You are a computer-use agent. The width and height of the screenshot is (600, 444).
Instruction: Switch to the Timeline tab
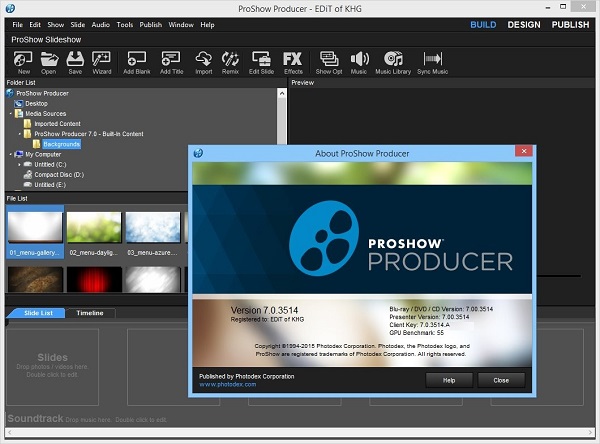click(x=91, y=313)
